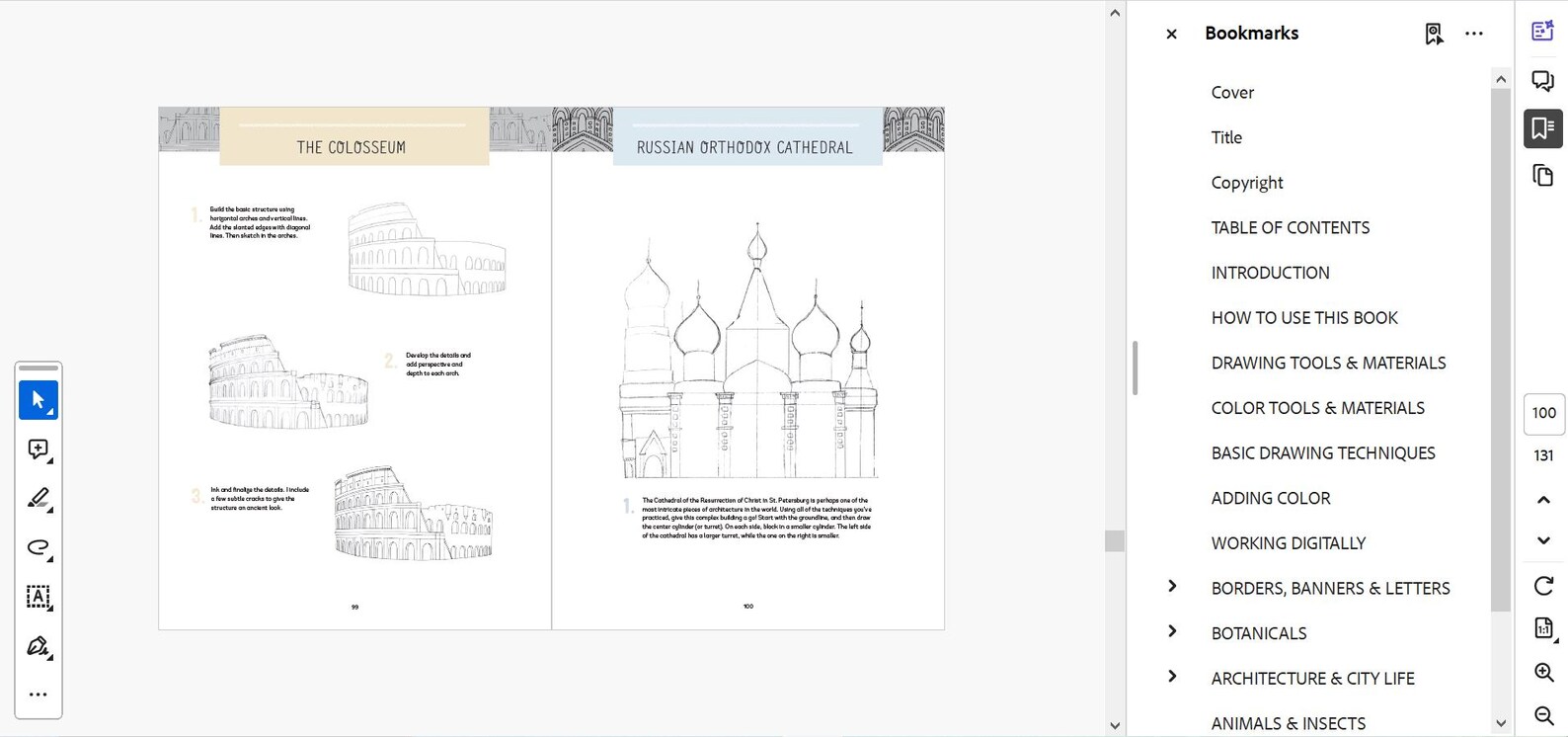The image size is (1568, 737).
Task: Go to next page
Action: tap(1544, 540)
